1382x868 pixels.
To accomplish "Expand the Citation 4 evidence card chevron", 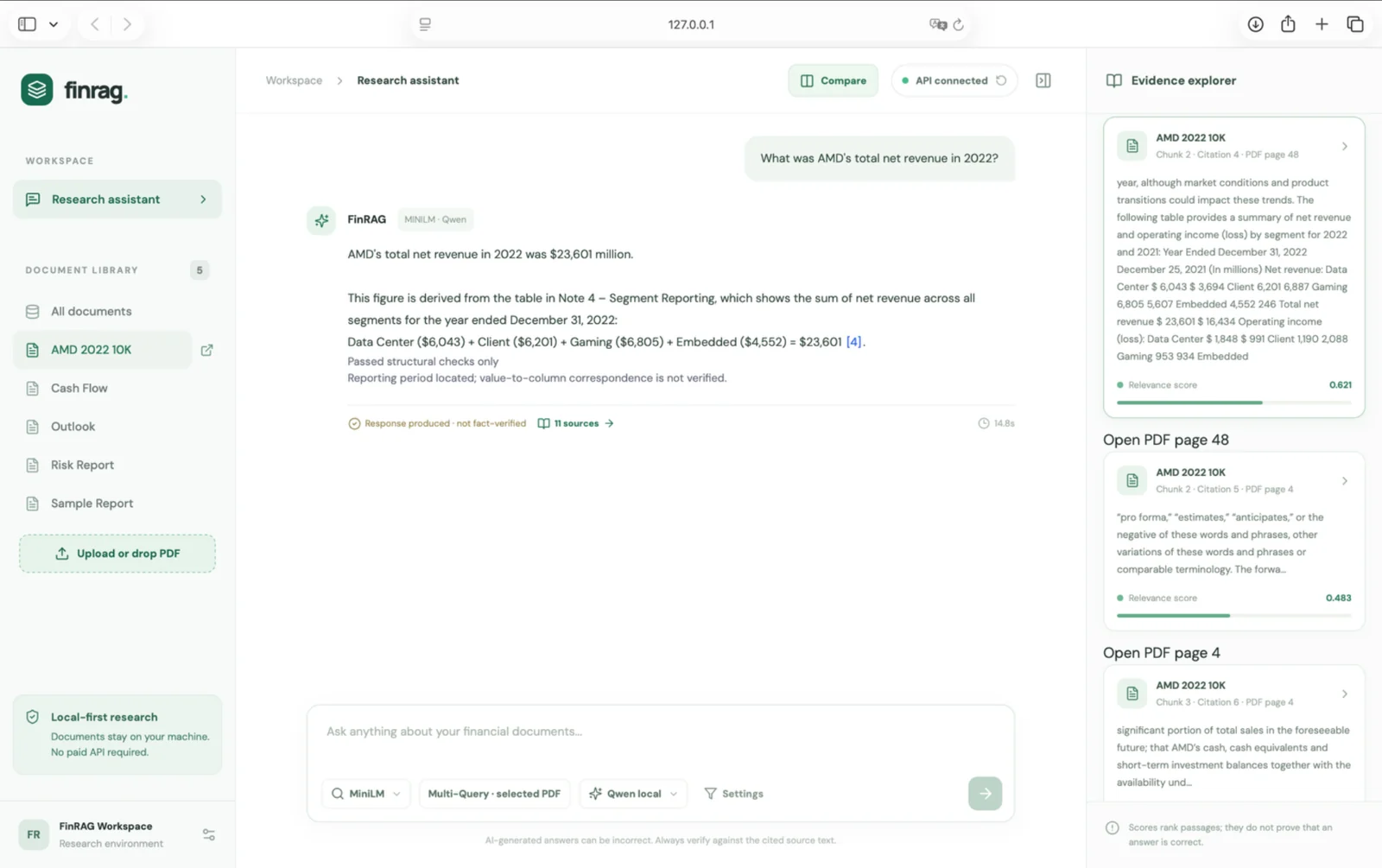I will [x=1345, y=146].
